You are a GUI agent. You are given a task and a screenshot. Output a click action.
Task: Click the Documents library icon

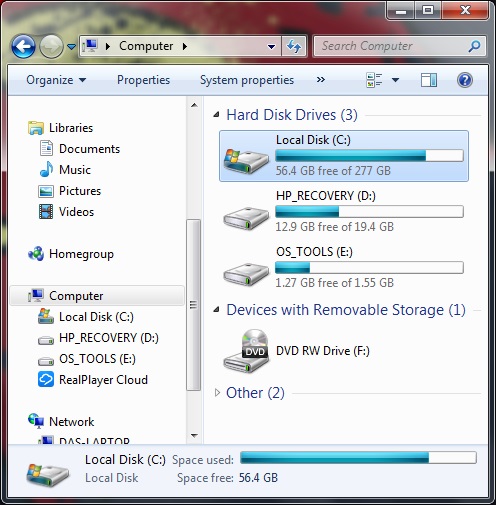click(x=46, y=148)
